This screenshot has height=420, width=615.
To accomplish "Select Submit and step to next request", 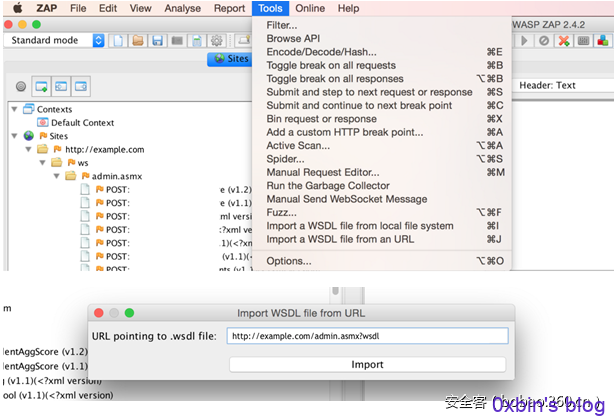I will (382, 92).
